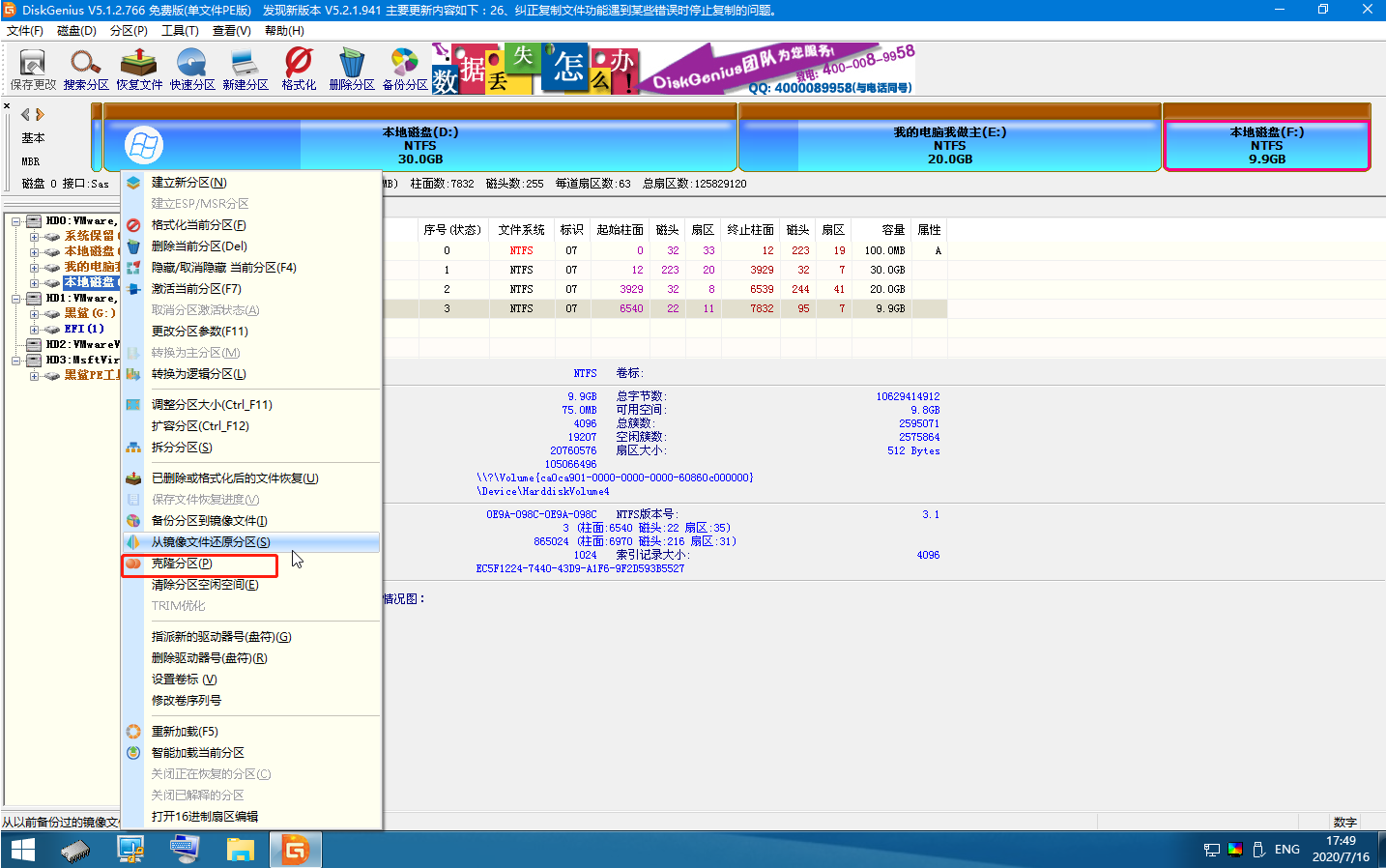This screenshot has width=1386, height=868.
Task: Choose 删除当前分区(Del) in context menu
Action: [x=251, y=246]
